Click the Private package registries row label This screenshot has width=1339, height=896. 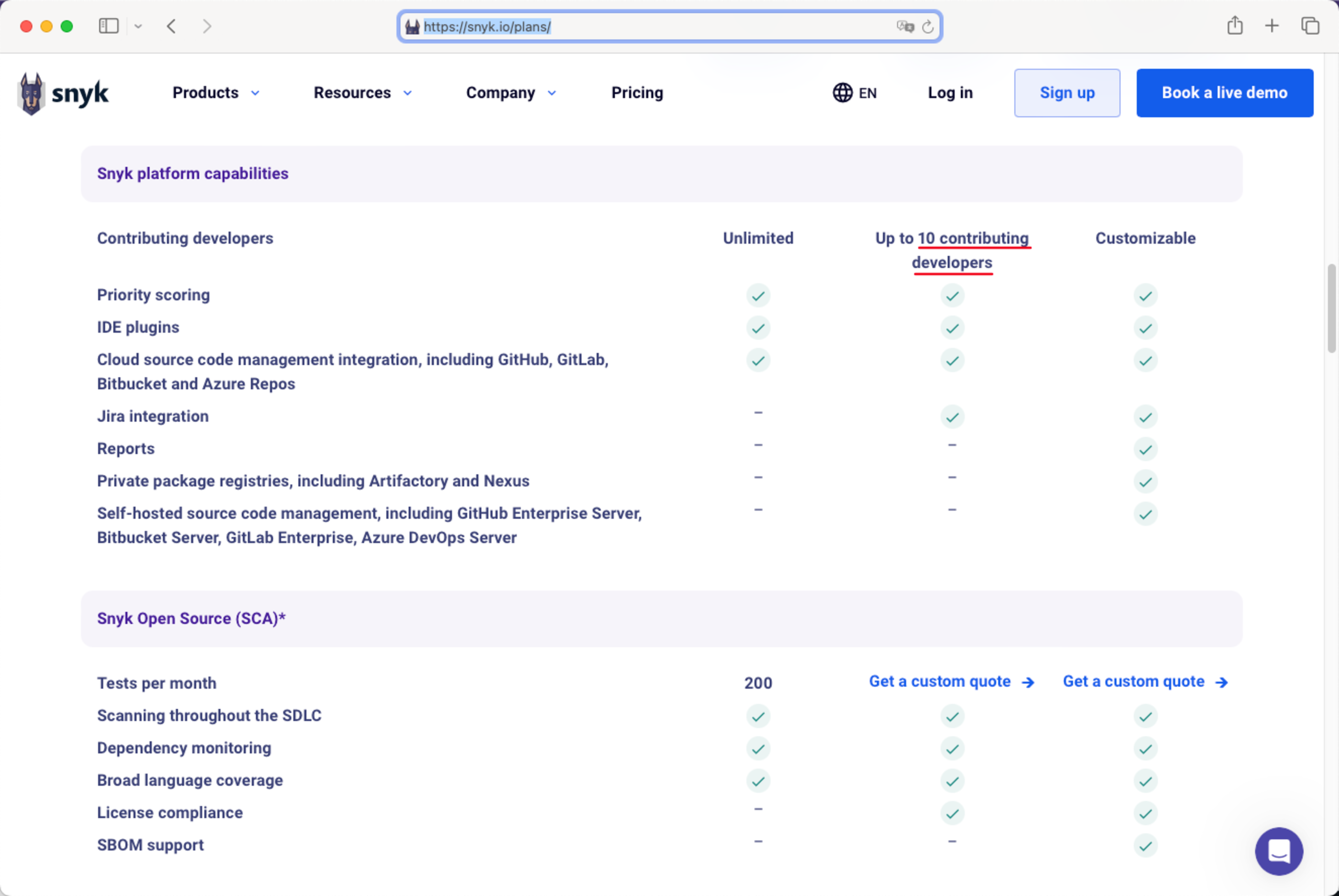(x=313, y=481)
